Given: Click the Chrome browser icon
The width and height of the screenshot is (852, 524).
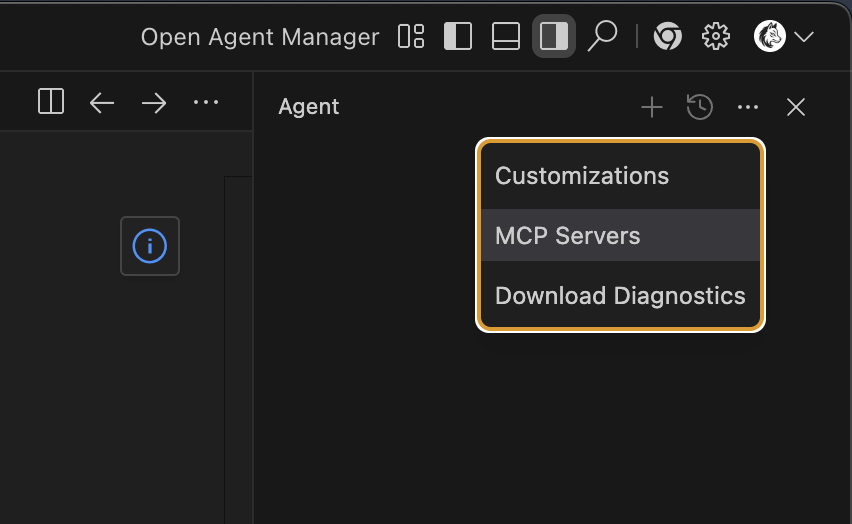Looking at the screenshot, I should 667,37.
